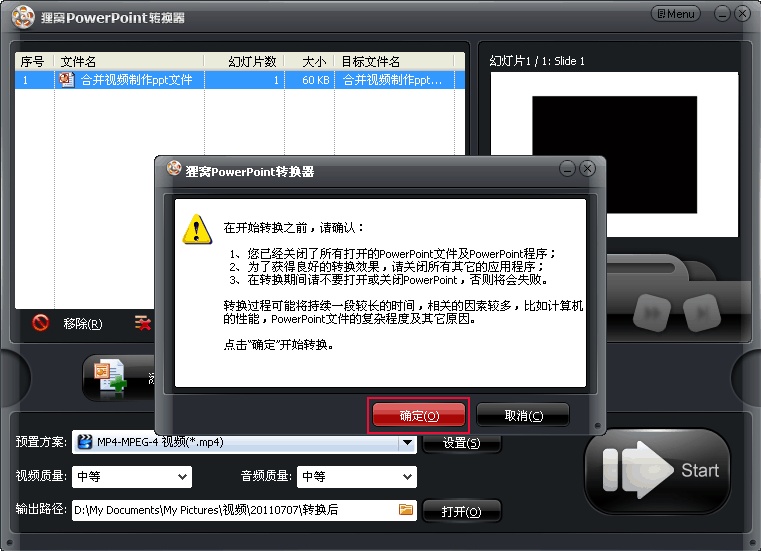Expand the 预置方案 preset format dropdown
Image resolution: width=761 pixels, height=551 pixels.
coord(407,442)
